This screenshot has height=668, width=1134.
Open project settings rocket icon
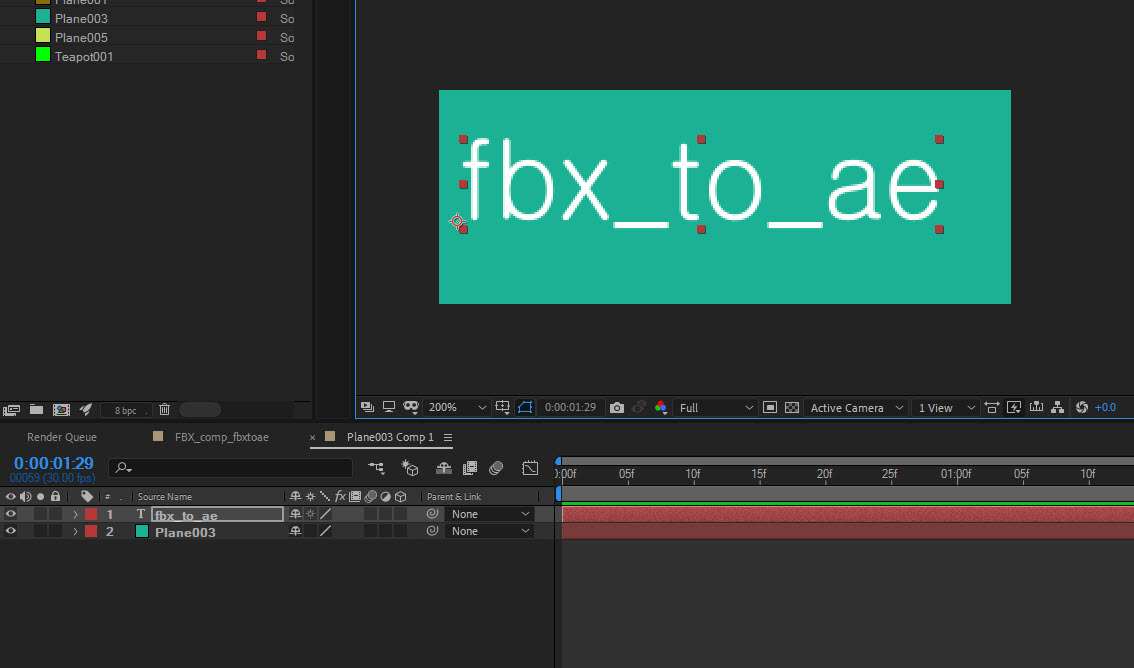click(86, 409)
